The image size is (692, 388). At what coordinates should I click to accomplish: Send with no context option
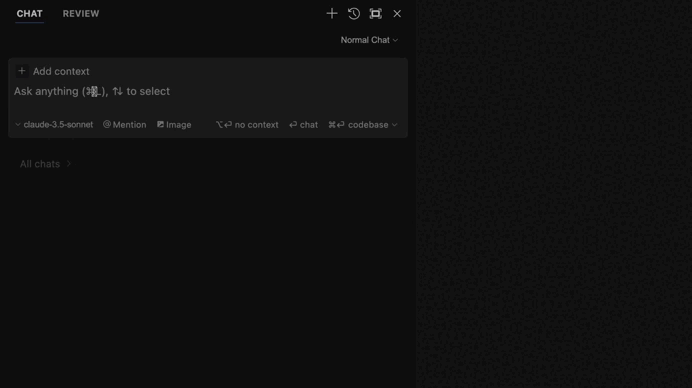coord(247,125)
